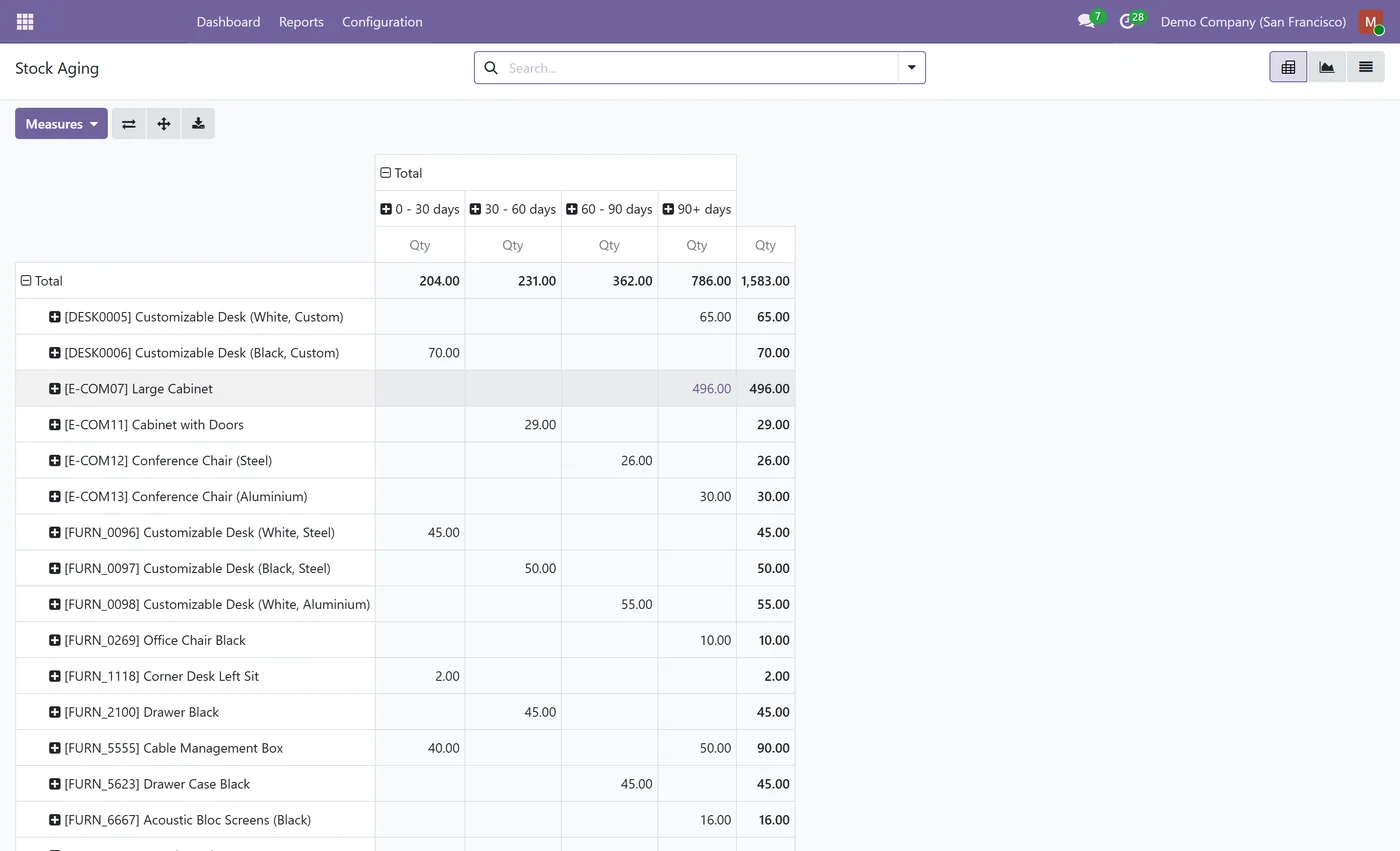The height and width of the screenshot is (851, 1400).
Task: Focus the Search input field
Action: tap(700, 68)
